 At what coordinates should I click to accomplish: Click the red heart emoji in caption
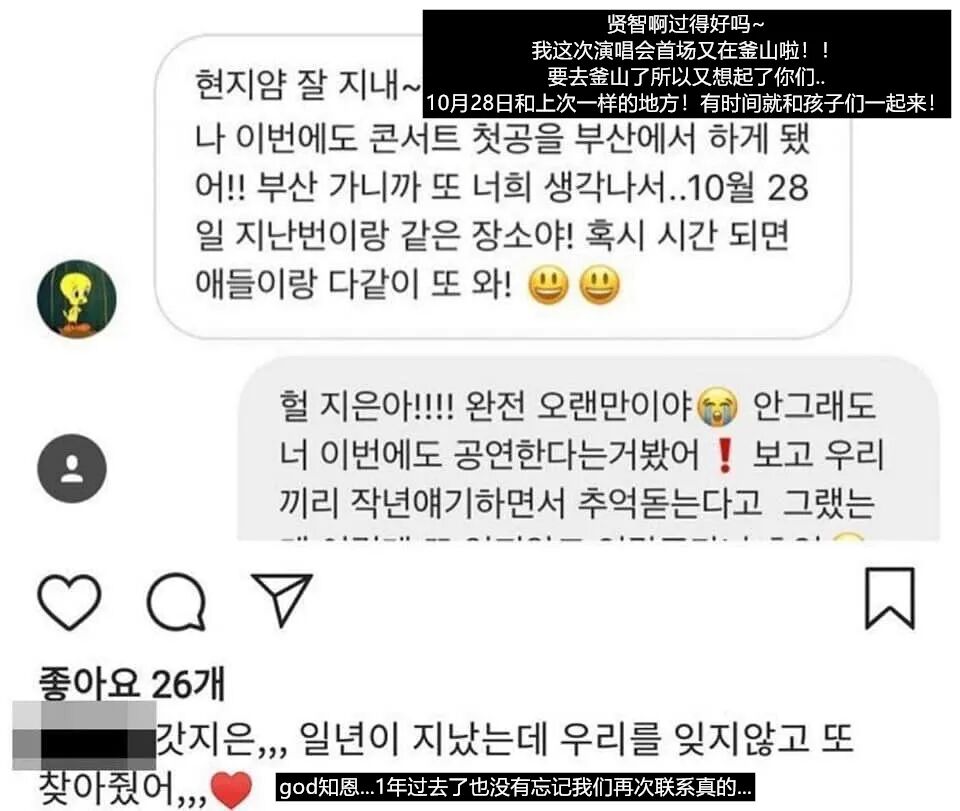(x=231, y=790)
